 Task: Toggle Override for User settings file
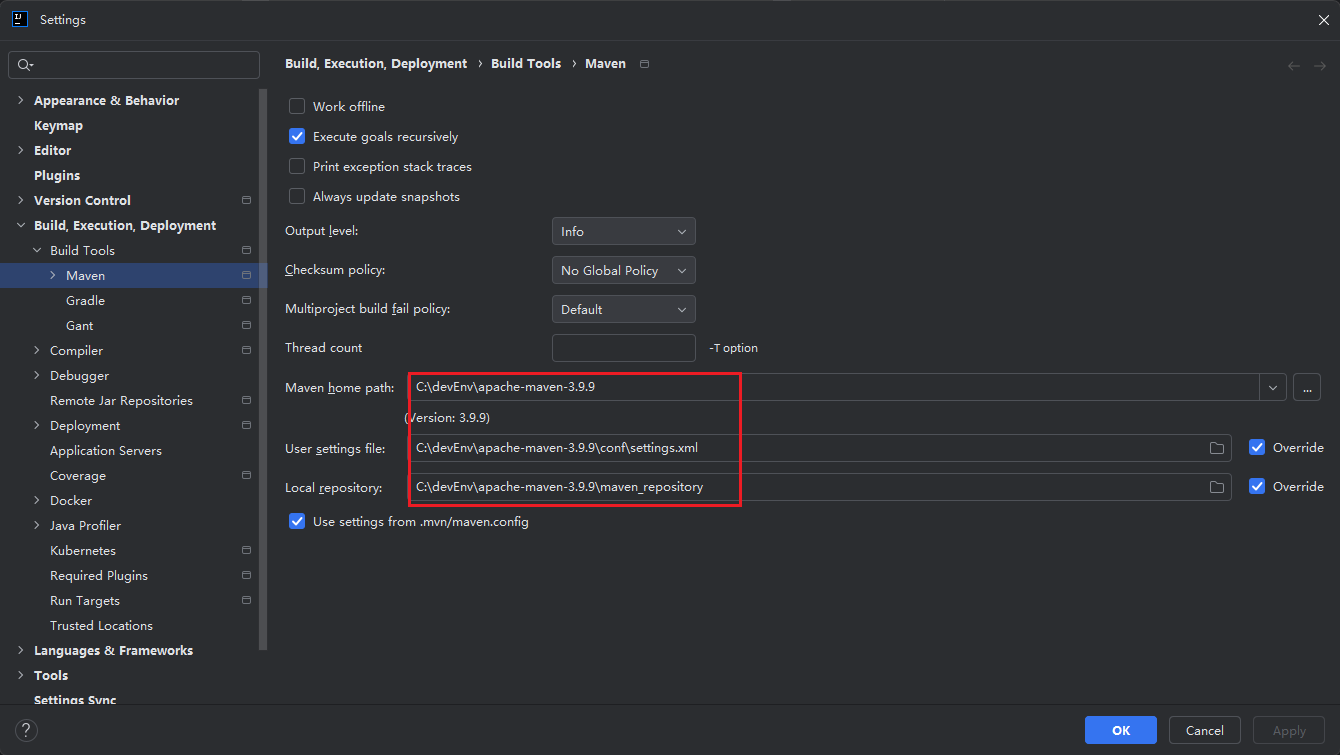tap(1257, 447)
